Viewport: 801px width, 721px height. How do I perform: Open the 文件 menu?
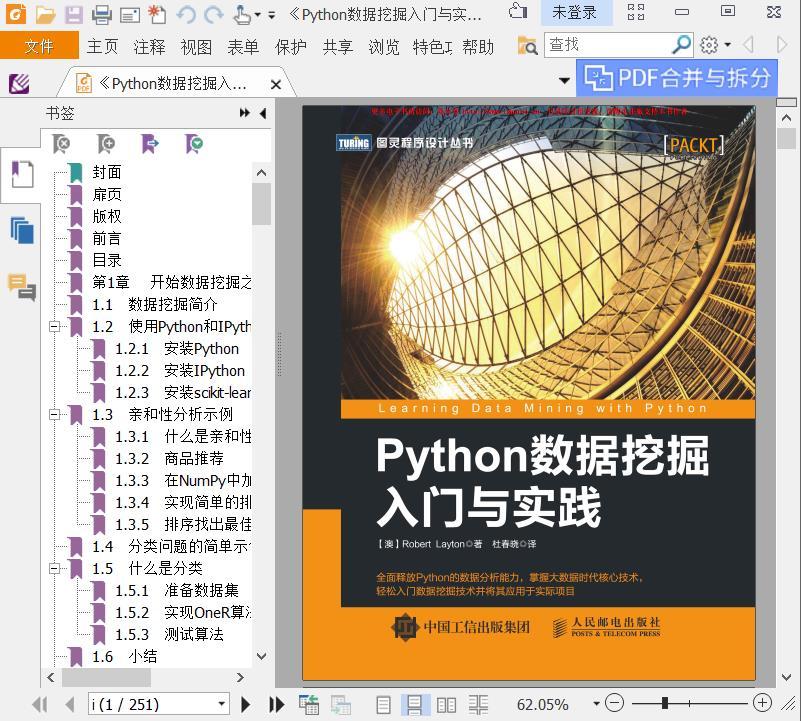39,46
